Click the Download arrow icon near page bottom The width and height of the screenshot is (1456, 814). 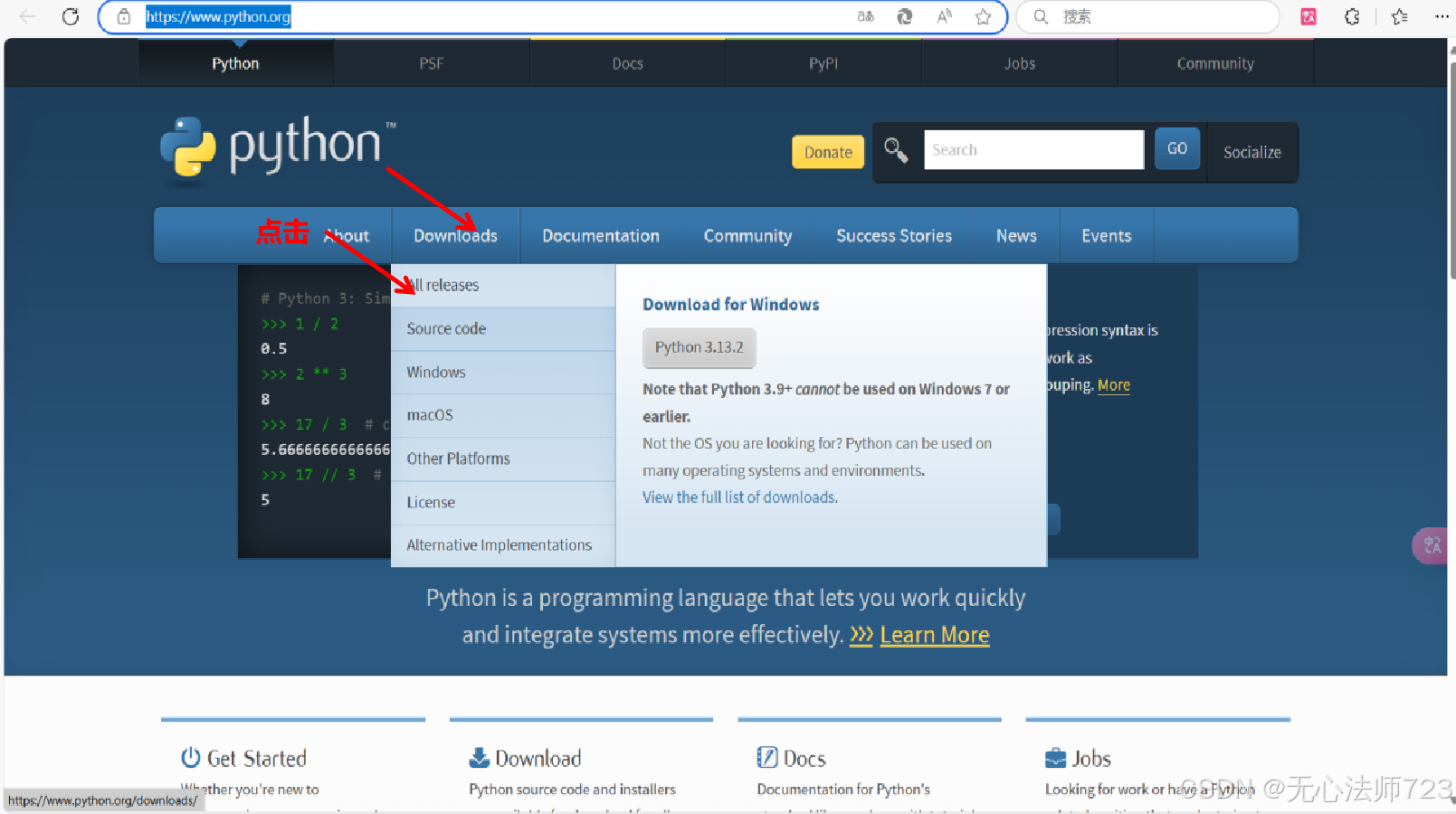[477, 758]
